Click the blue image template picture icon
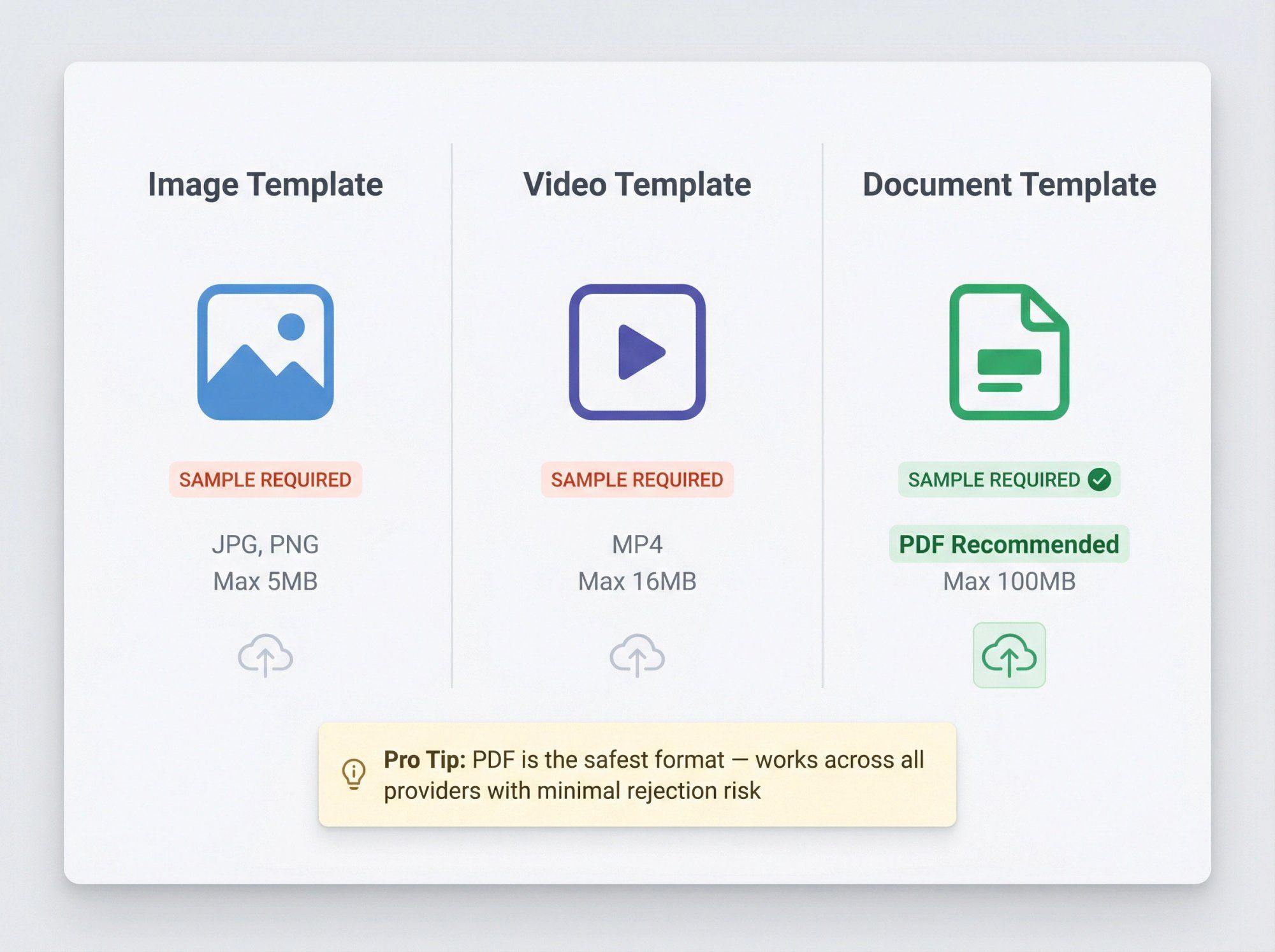This screenshot has width=1275, height=952. 265,352
